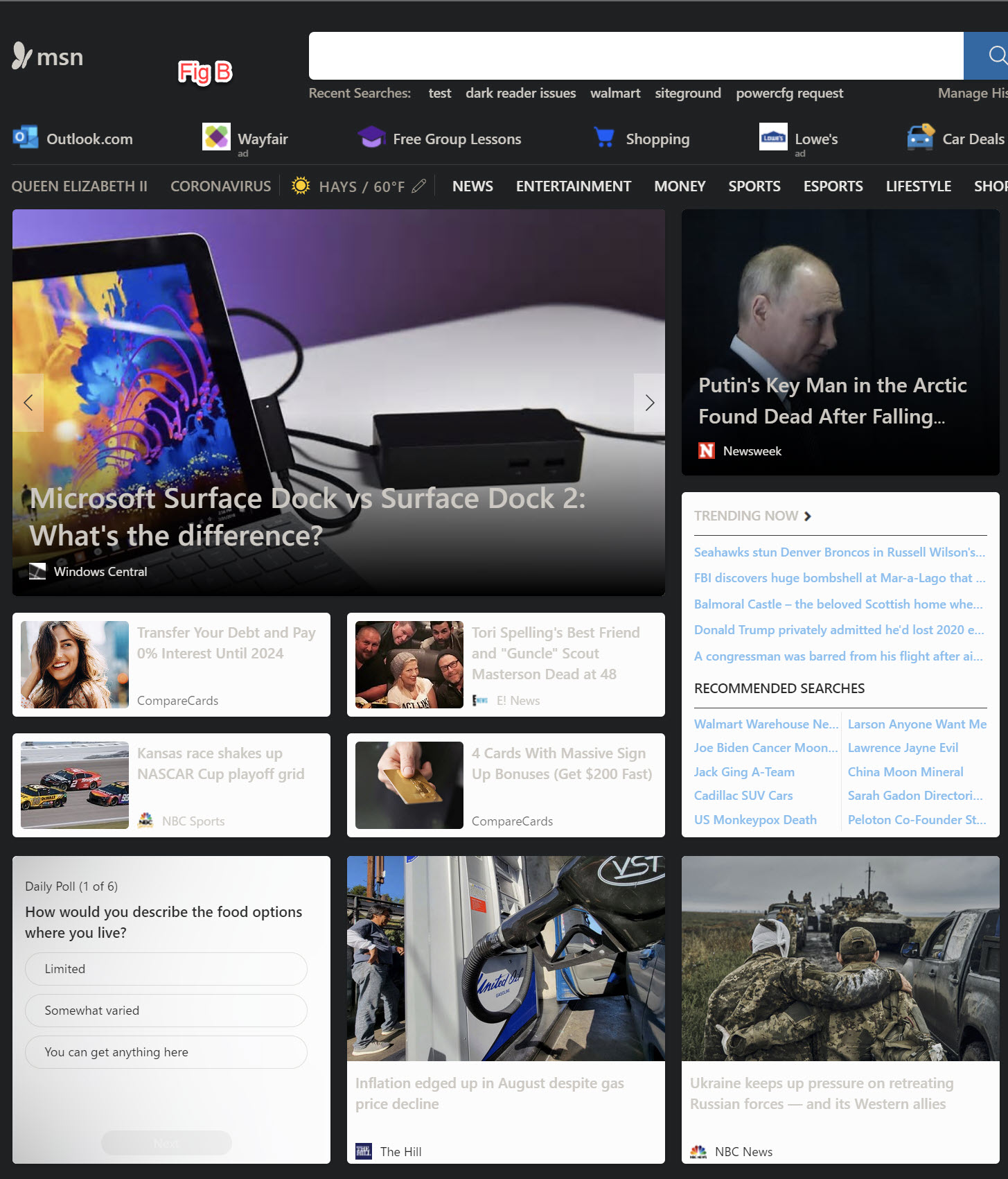Viewport: 1008px width, 1179px height.
Task: Search recommended 'Lawrence Jayne Evil'
Action: click(903, 748)
